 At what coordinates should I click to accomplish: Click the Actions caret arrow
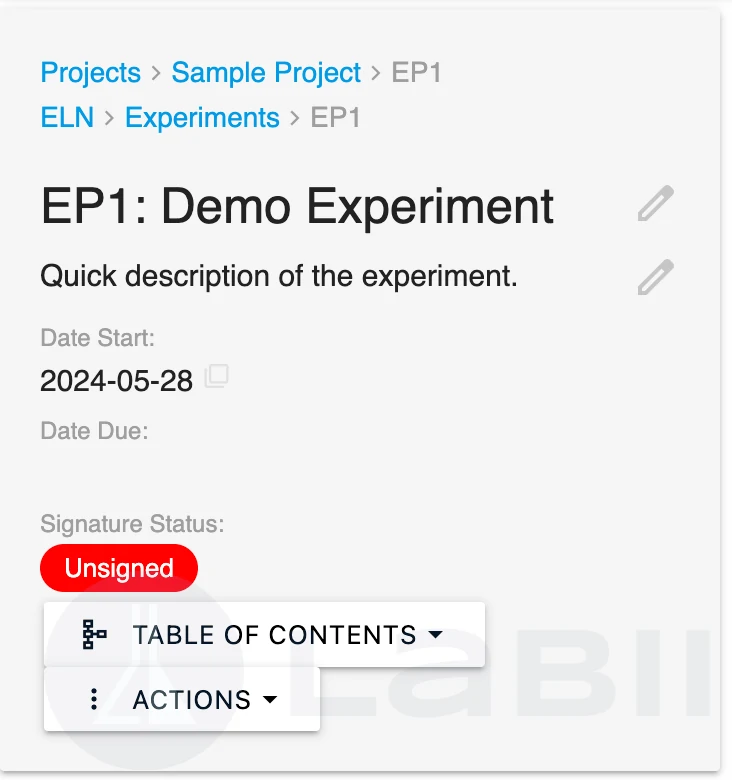click(269, 700)
